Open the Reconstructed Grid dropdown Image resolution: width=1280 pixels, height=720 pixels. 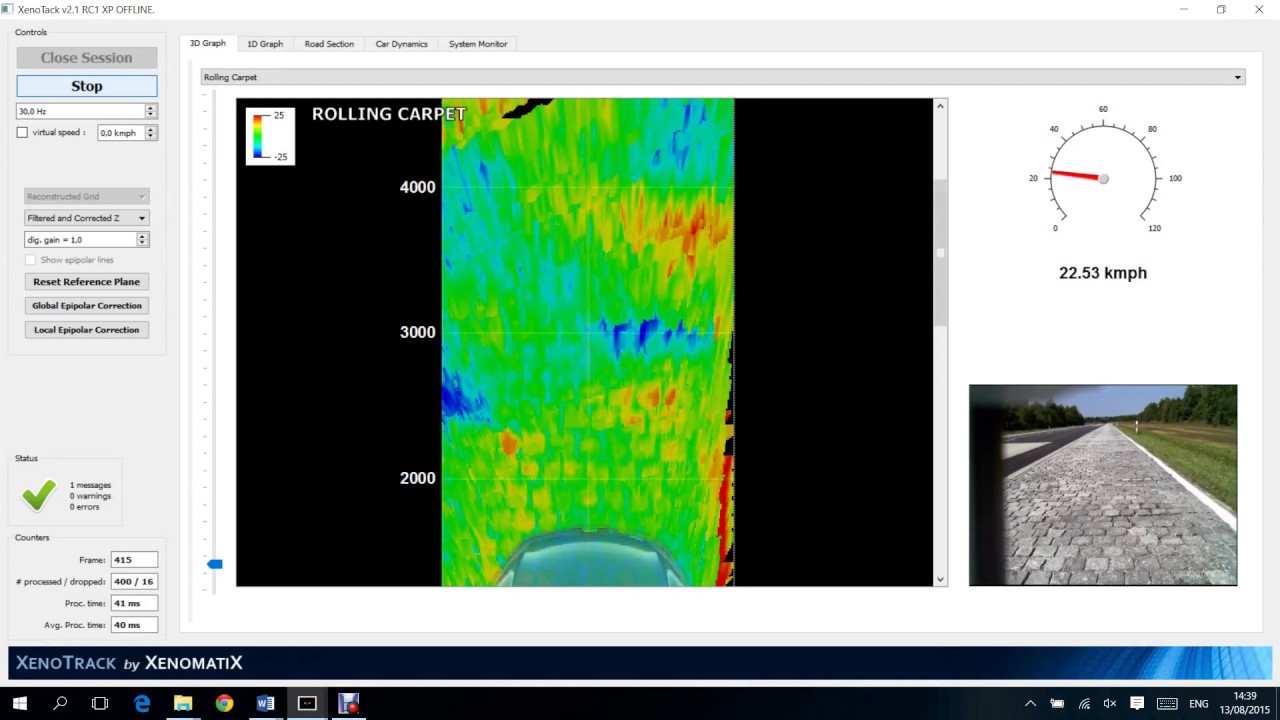pos(87,196)
